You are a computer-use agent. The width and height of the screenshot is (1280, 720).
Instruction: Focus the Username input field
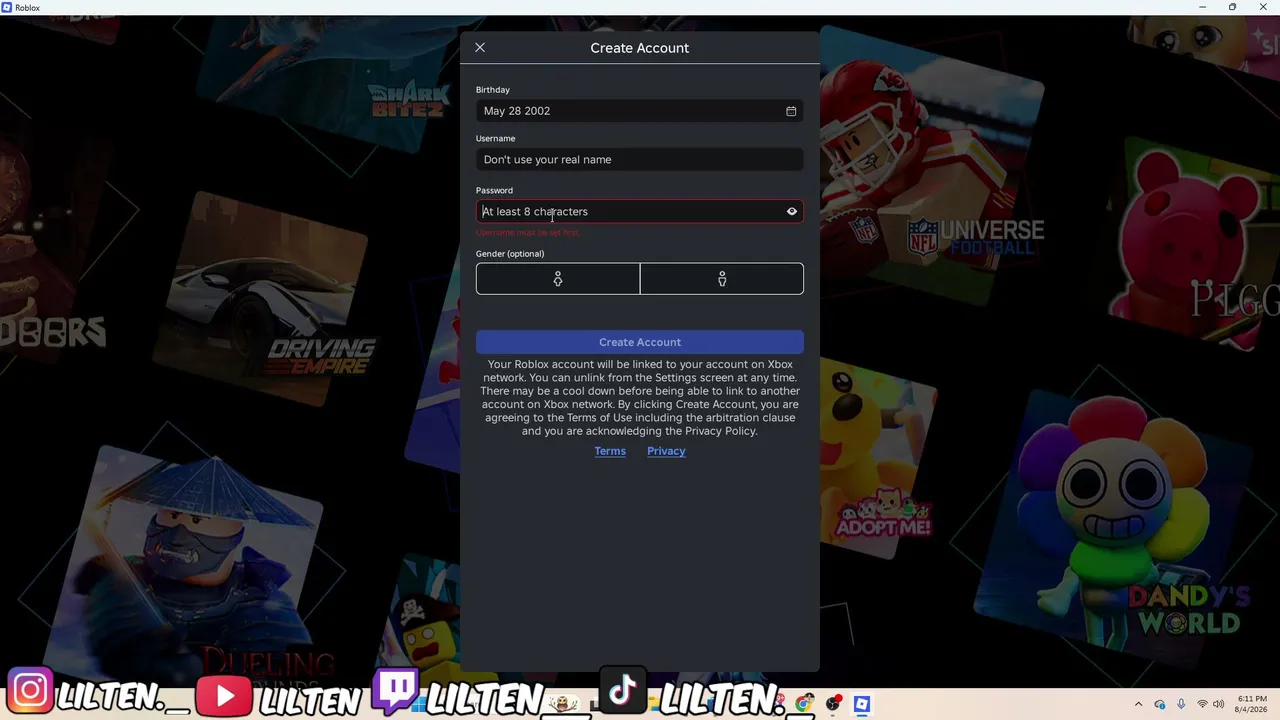pyautogui.click(x=640, y=160)
